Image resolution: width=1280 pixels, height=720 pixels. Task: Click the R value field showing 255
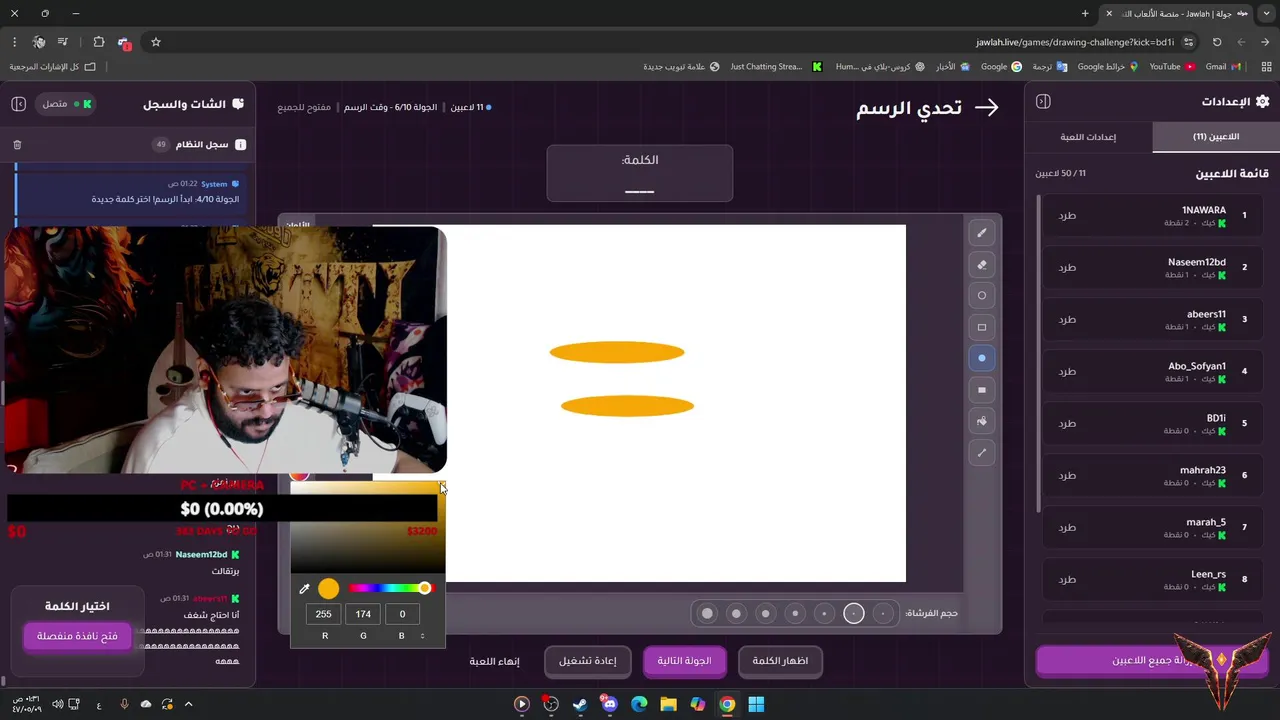[x=323, y=614]
